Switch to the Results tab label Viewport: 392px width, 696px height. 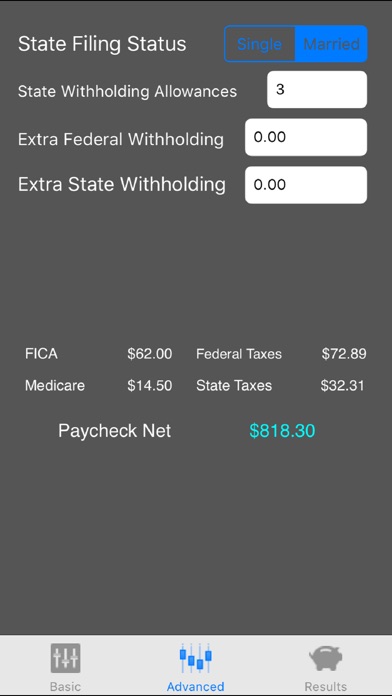point(325,686)
